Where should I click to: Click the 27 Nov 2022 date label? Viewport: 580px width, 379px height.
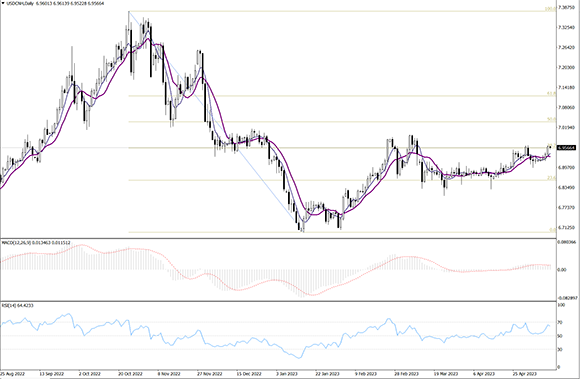pyautogui.click(x=210, y=374)
